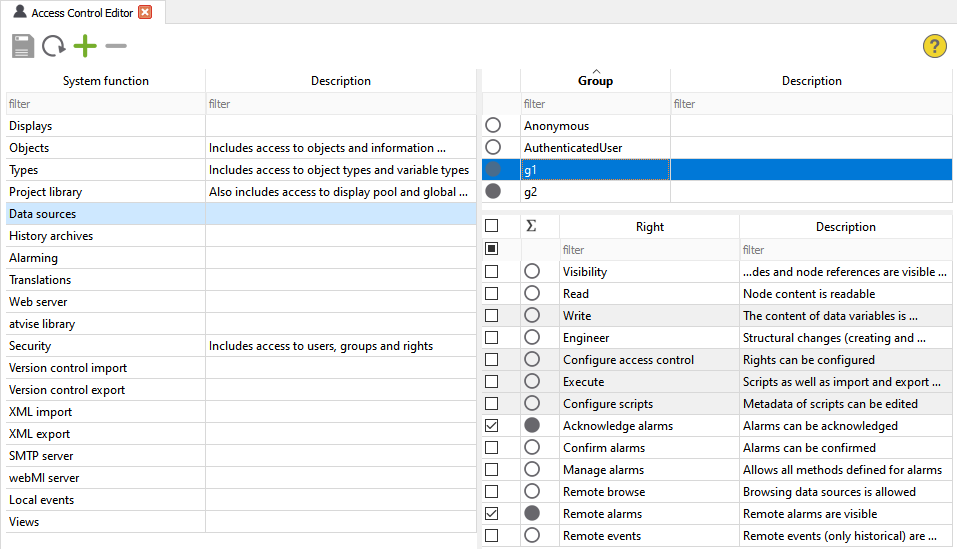Enable the Visibility right checkbox
The image size is (957, 549).
click(x=491, y=272)
